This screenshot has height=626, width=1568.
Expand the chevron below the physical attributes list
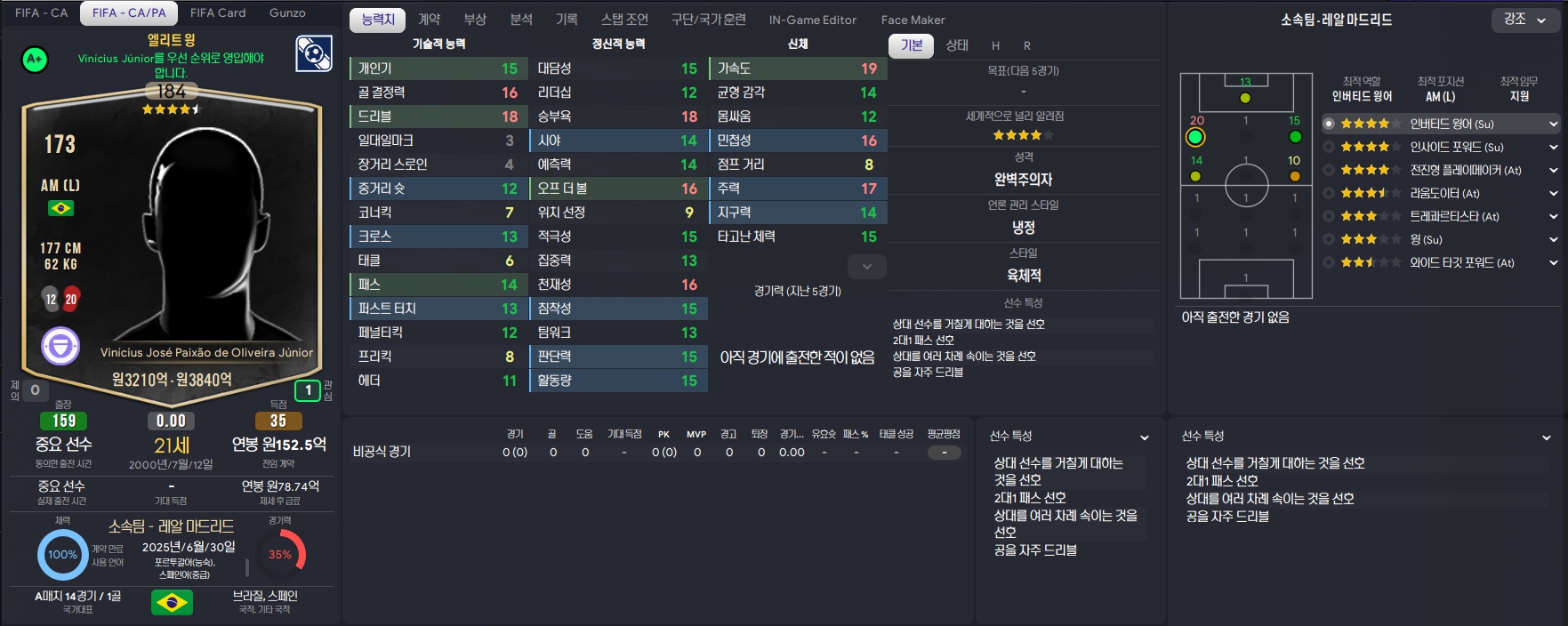(x=867, y=267)
